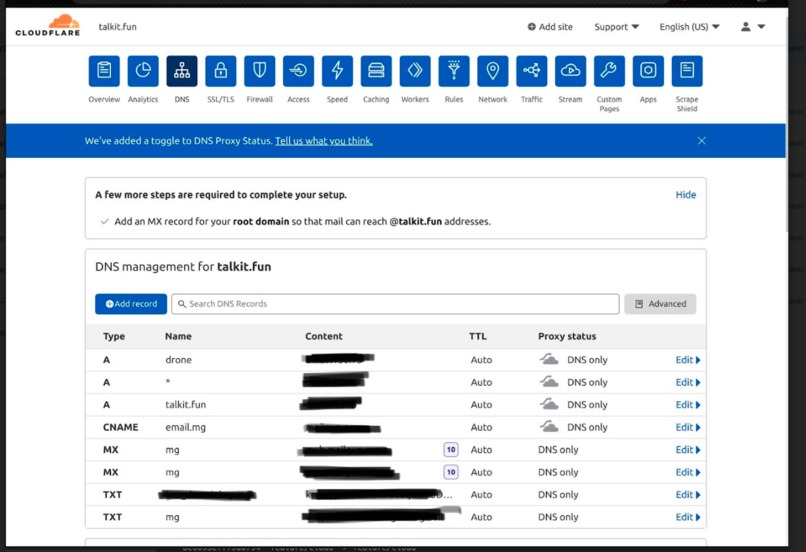Expand Edit for the first MX mg record
This screenshot has width=806, height=552.
tap(688, 450)
